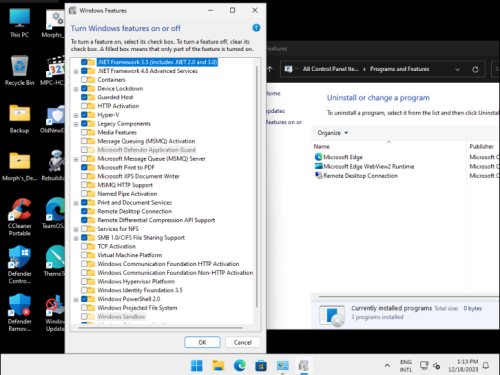Check Windows Hypervisor Platform checkbox
This screenshot has height=375, width=500.
pos(84,281)
